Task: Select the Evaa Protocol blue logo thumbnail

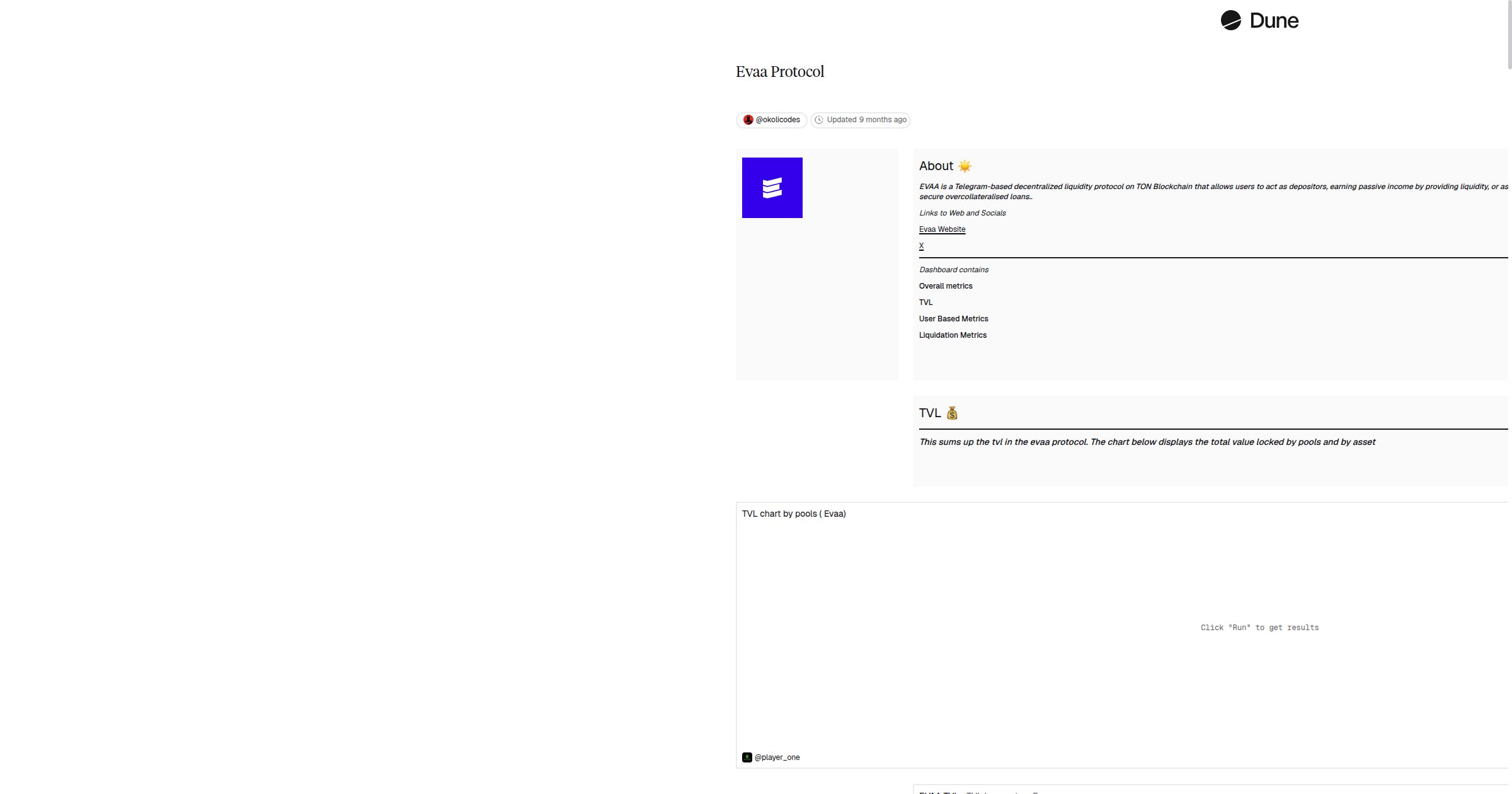Action: (772, 187)
